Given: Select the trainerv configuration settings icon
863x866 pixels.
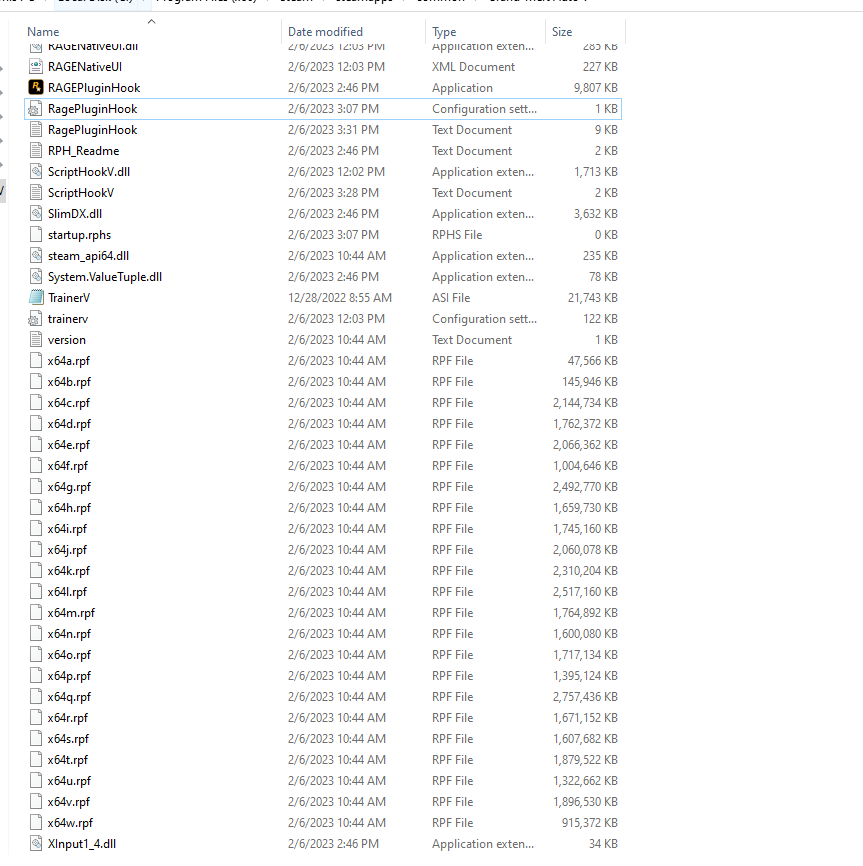Looking at the screenshot, I should click(x=35, y=319).
